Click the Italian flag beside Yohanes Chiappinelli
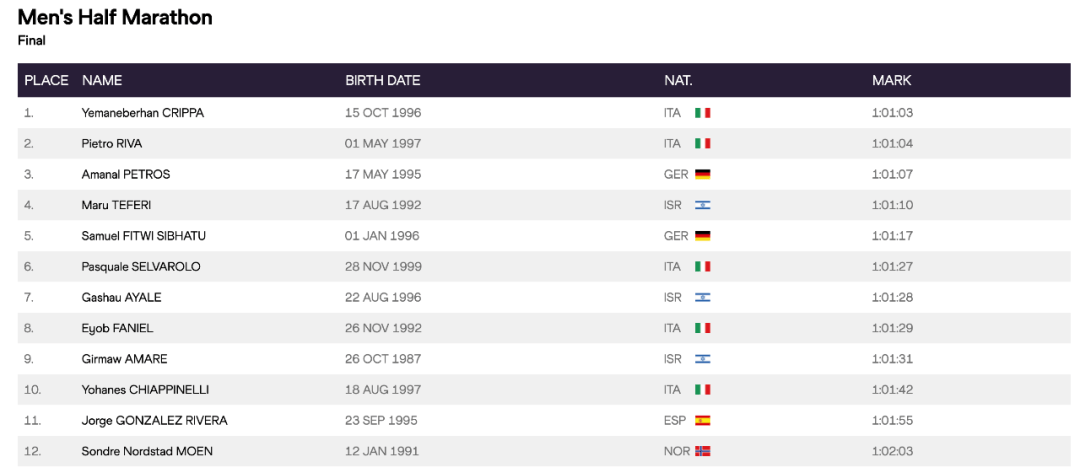This screenshot has width=1080, height=473. (702, 390)
